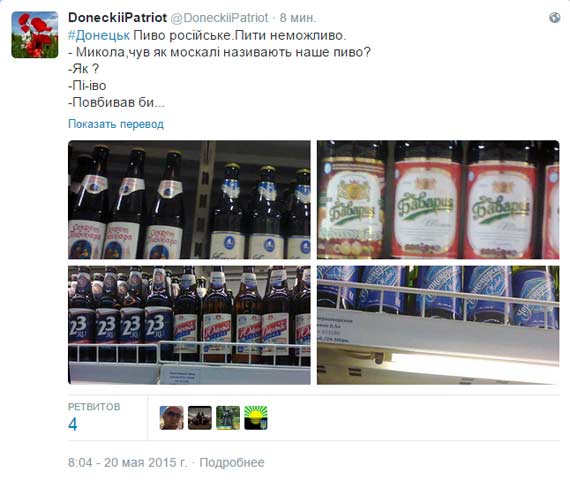The image size is (570, 480).
Task: Open the third retweeter avatar, green field image
Action: tap(228, 418)
